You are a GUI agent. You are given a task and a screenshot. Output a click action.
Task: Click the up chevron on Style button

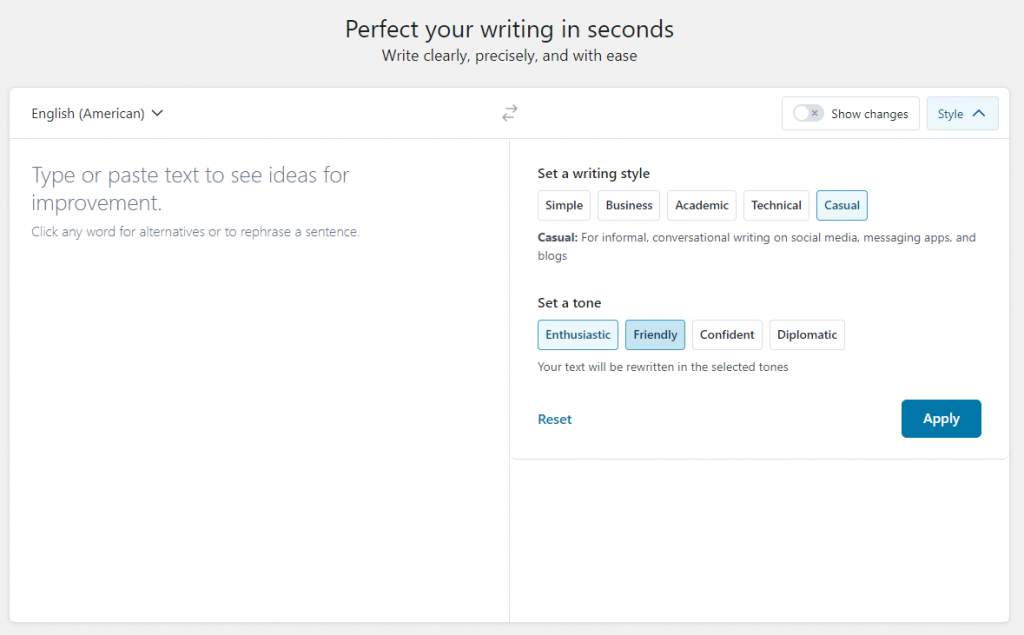(979, 114)
